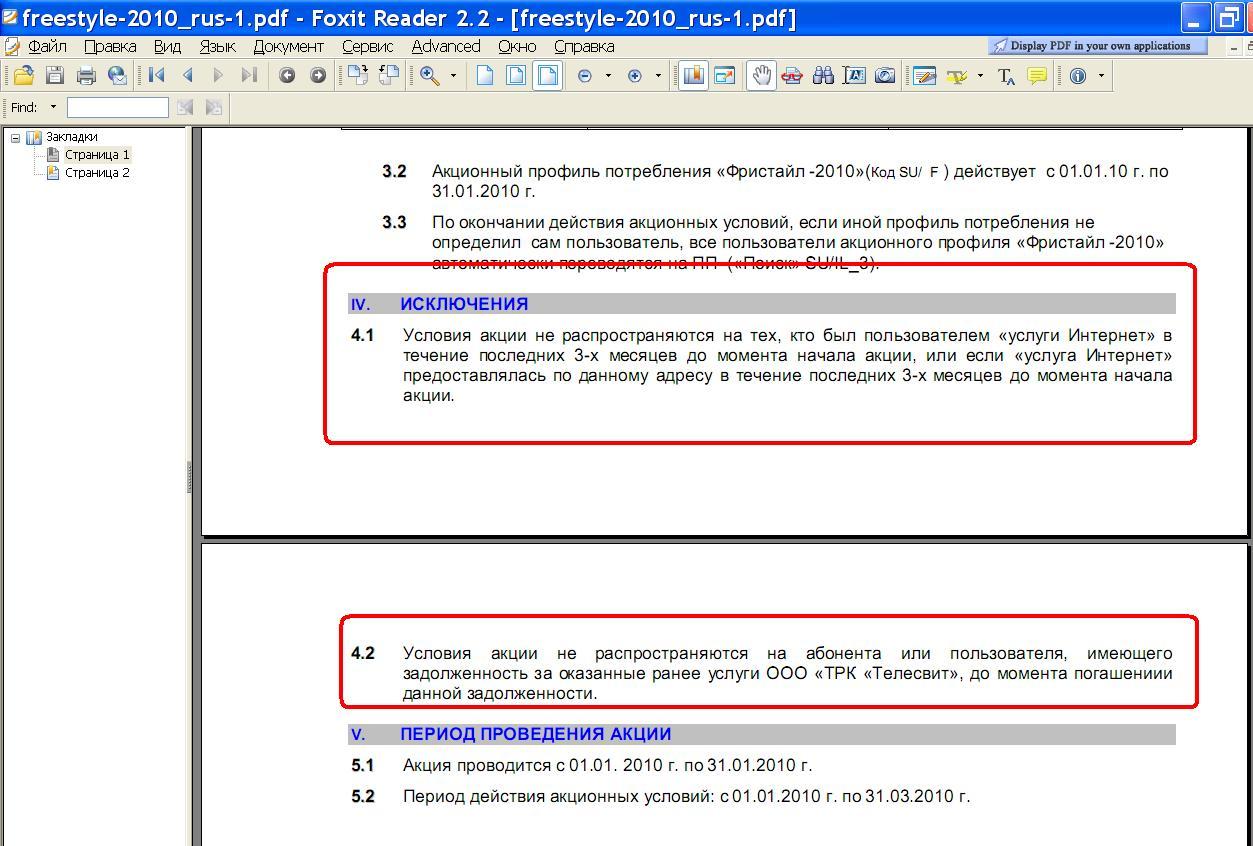Go to the first page

click(156, 75)
